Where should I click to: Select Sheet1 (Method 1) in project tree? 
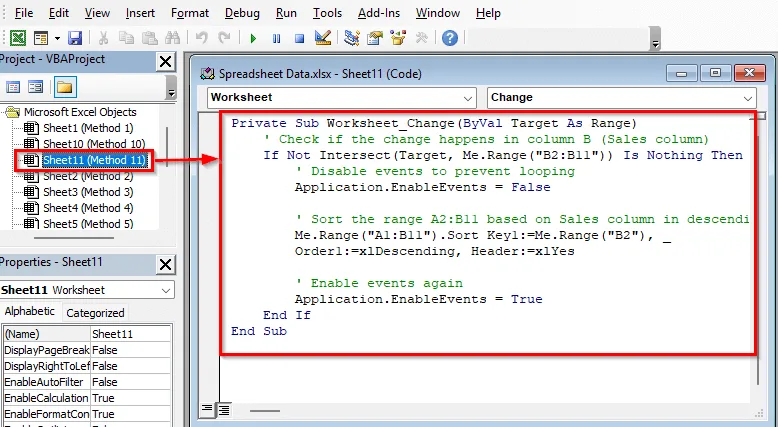[x=88, y=128]
